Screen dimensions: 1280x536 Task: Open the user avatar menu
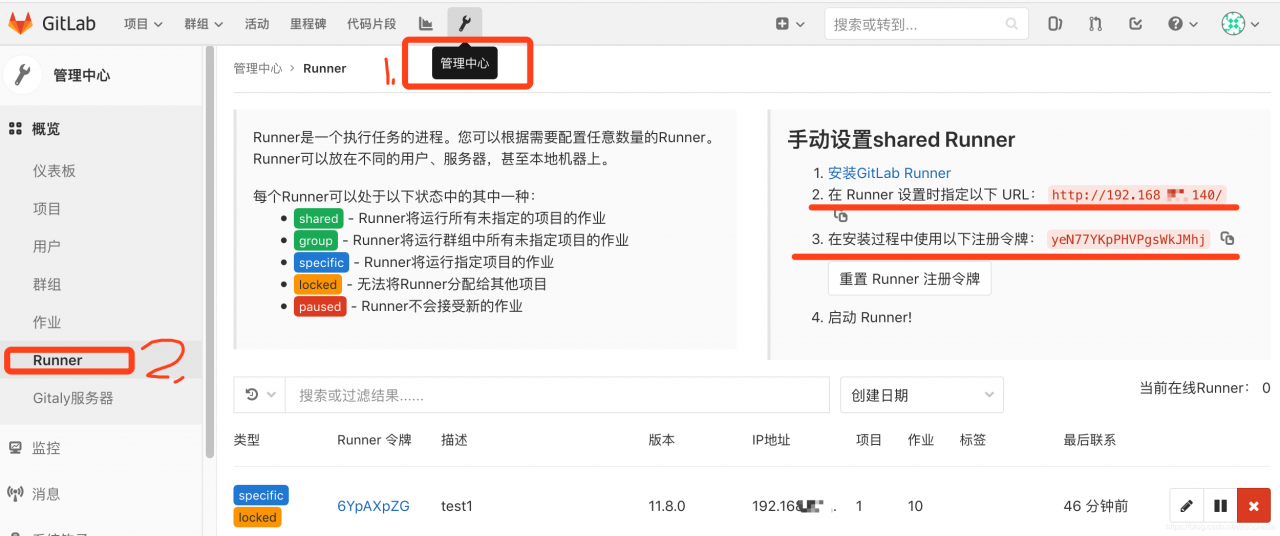tap(1240, 24)
